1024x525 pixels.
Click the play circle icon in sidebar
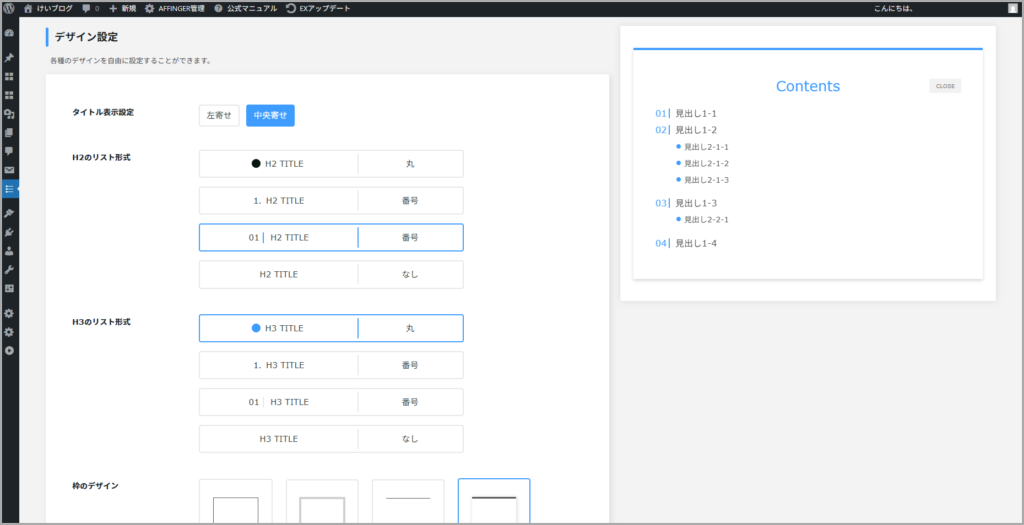click(x=9, y=350)
